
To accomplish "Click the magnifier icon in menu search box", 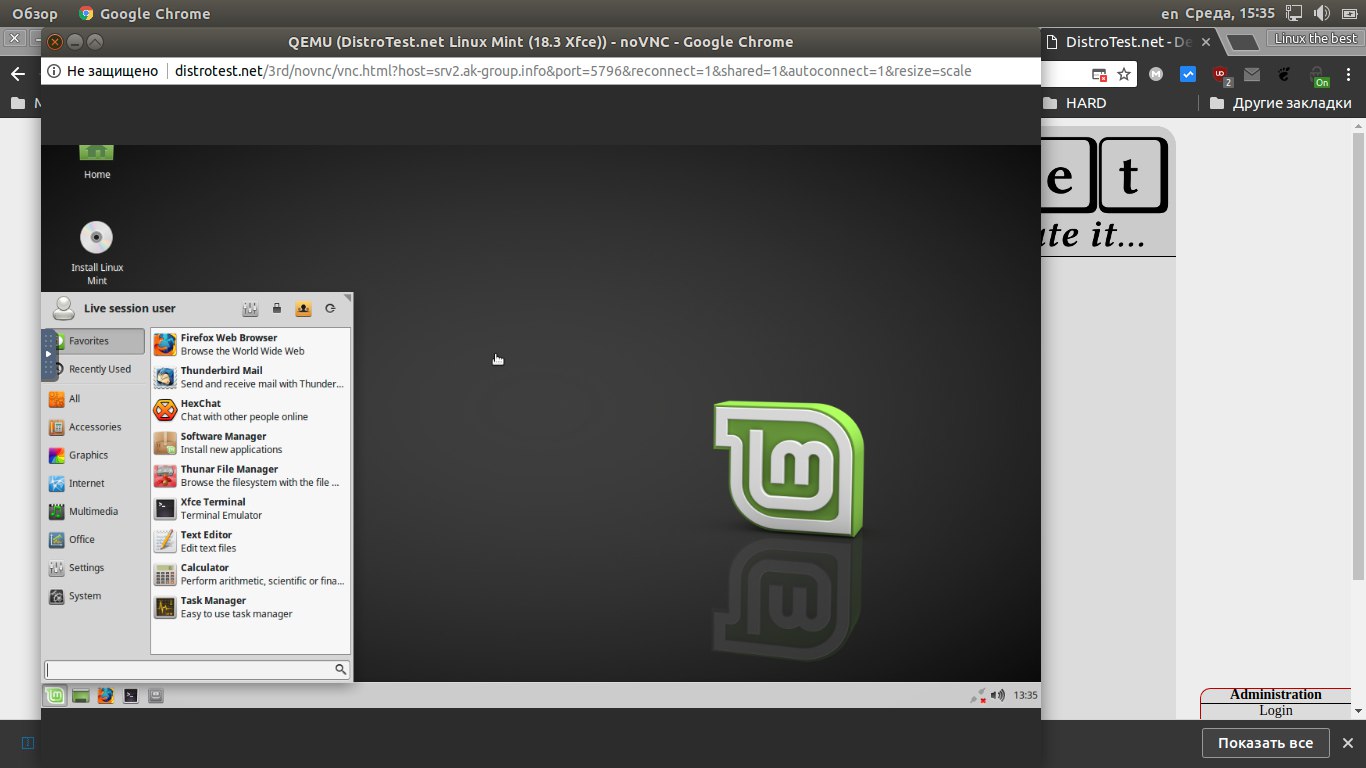I will (x=340, y=669).
